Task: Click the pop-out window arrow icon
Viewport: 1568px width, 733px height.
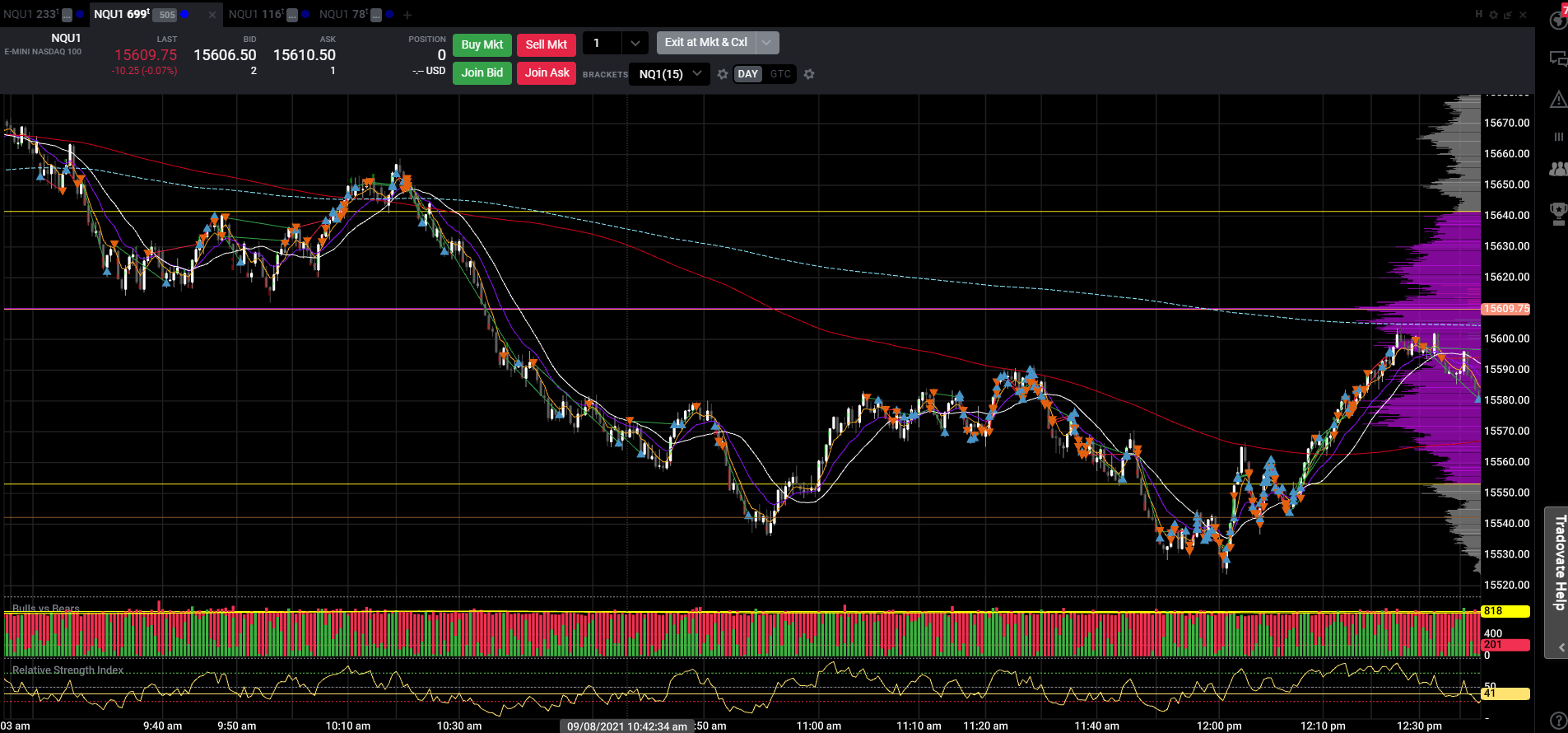Action: point(1508,15)
